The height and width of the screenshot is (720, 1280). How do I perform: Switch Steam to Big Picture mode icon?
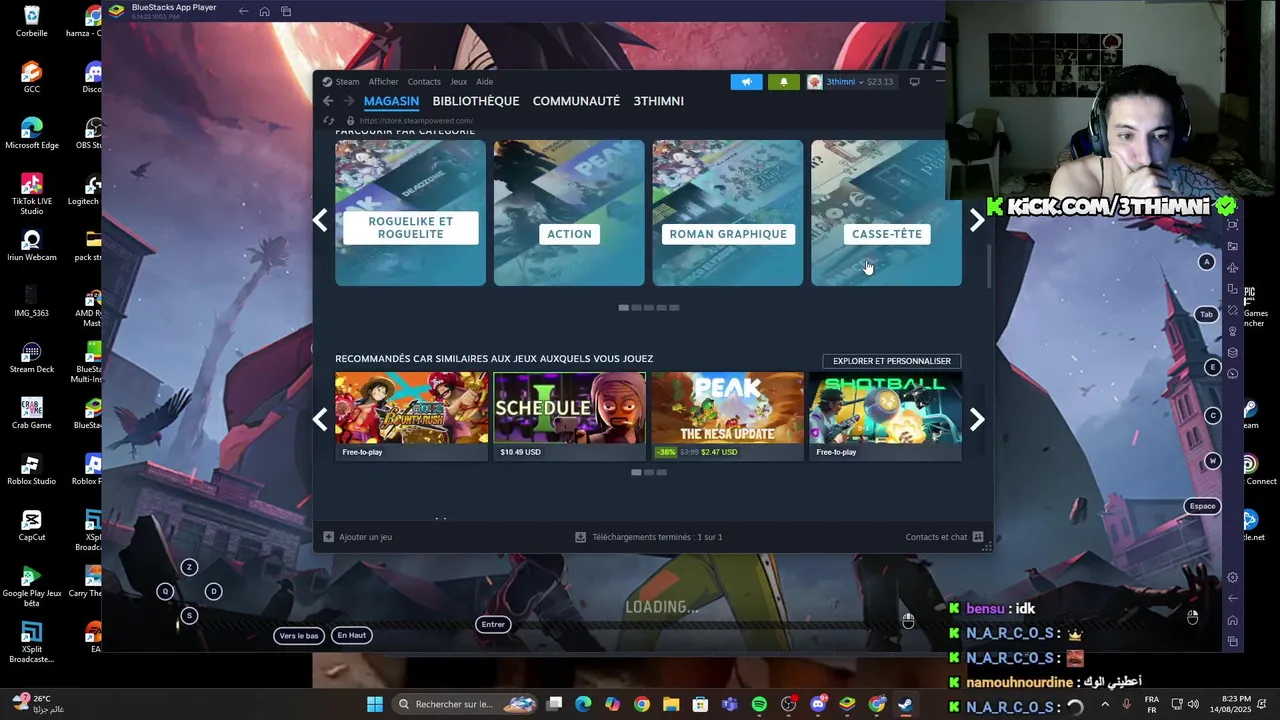(914, 82)
